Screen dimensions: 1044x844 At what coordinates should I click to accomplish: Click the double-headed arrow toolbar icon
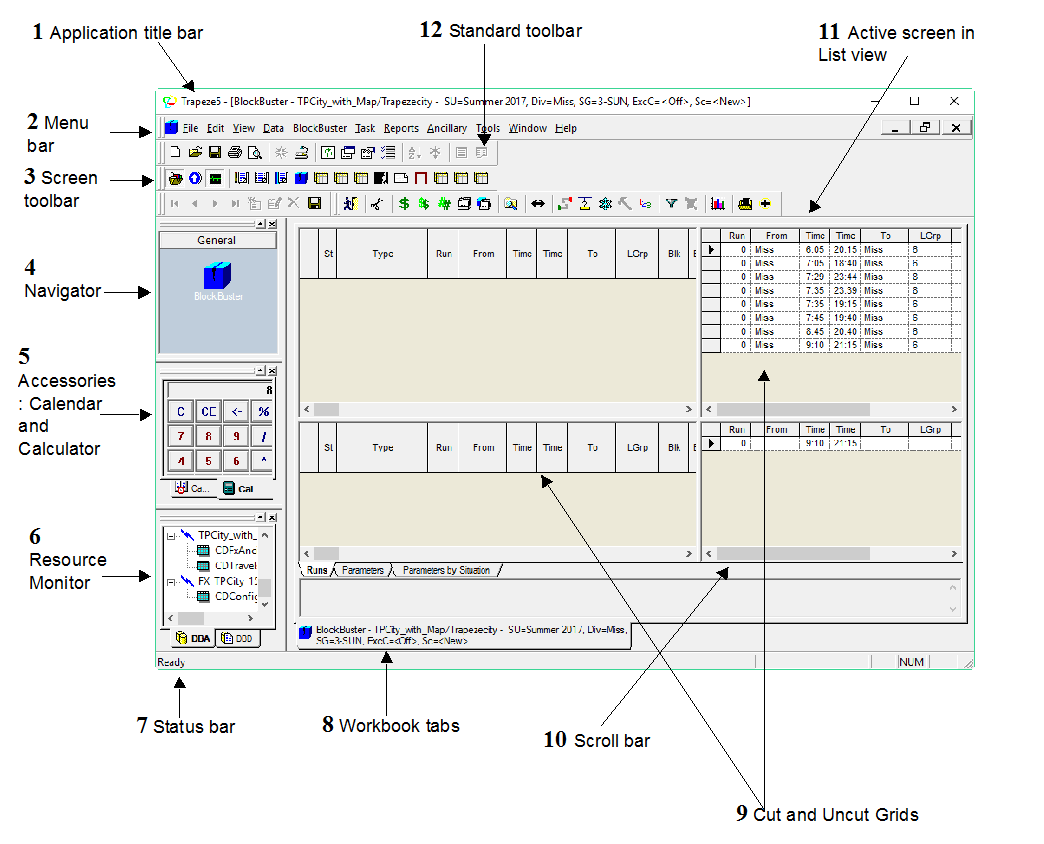pos(538,203)
